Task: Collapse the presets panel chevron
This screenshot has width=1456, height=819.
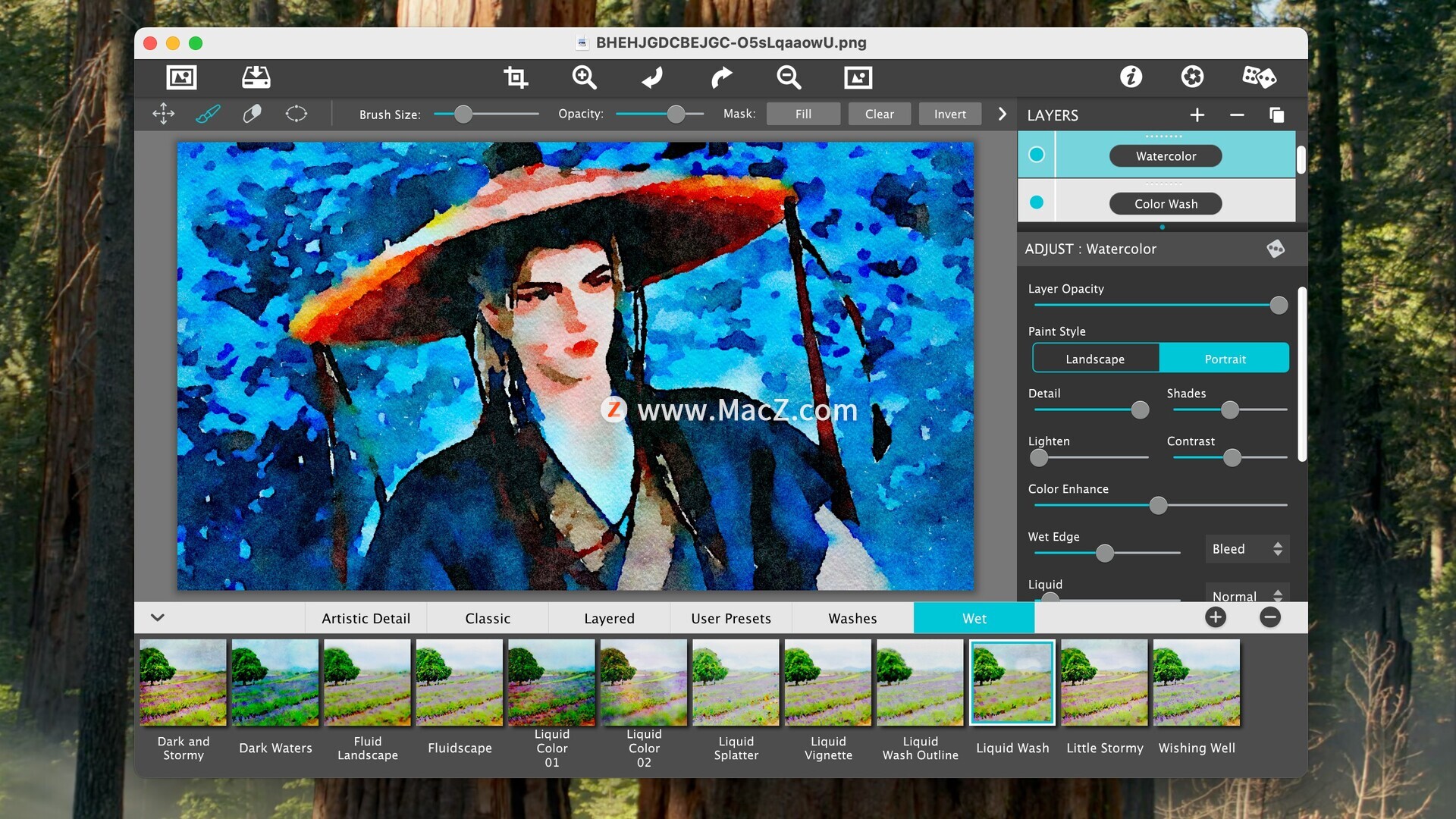Action: [x=158, y=617]
